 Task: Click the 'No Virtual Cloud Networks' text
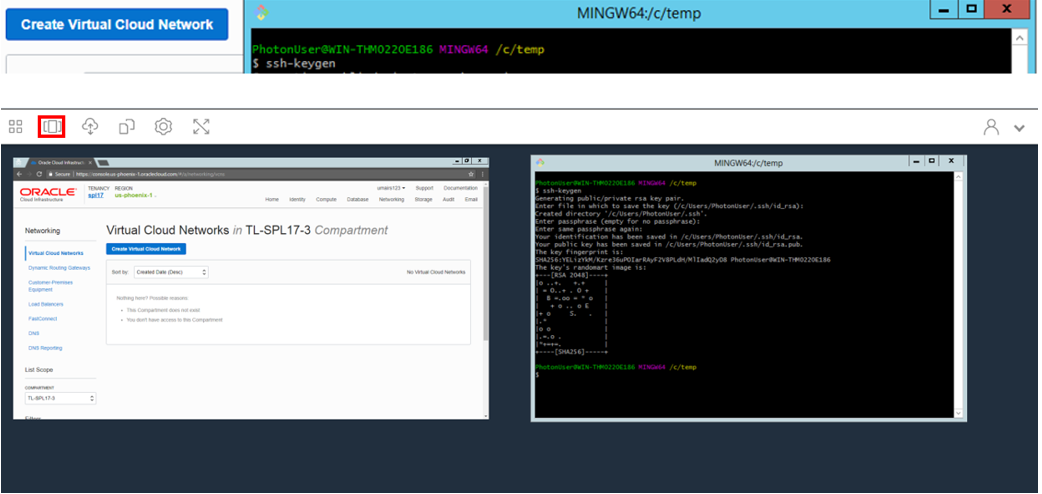(436, 272)
